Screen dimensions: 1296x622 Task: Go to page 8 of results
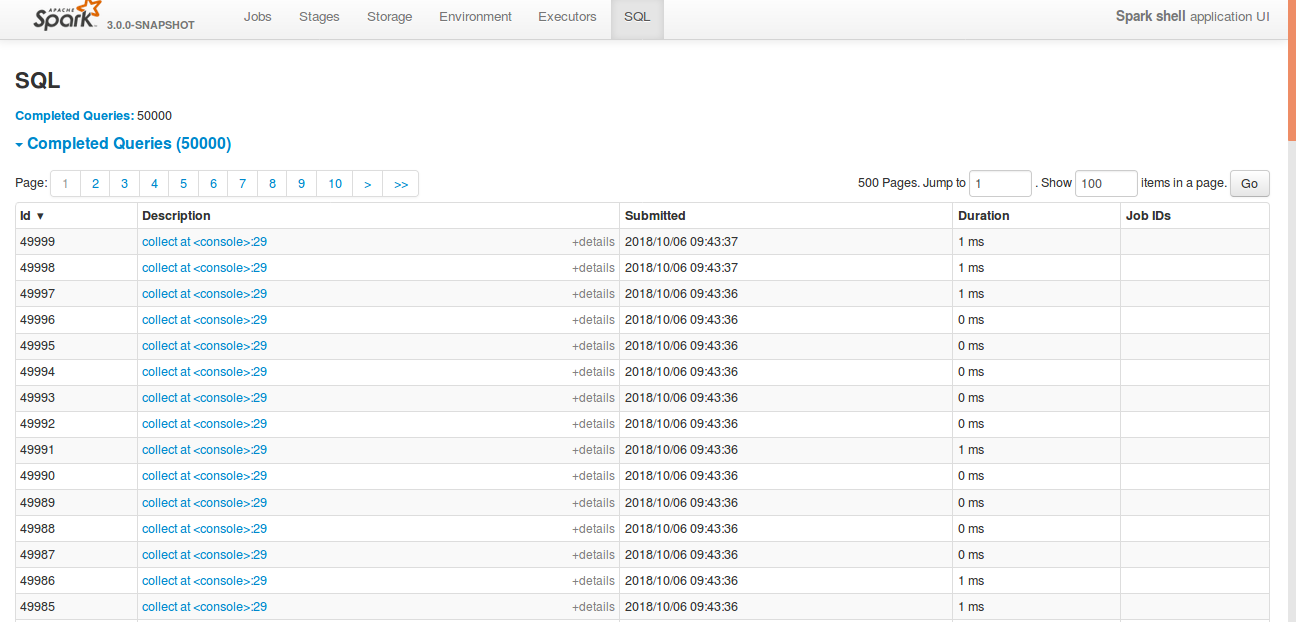coord(272,184)
